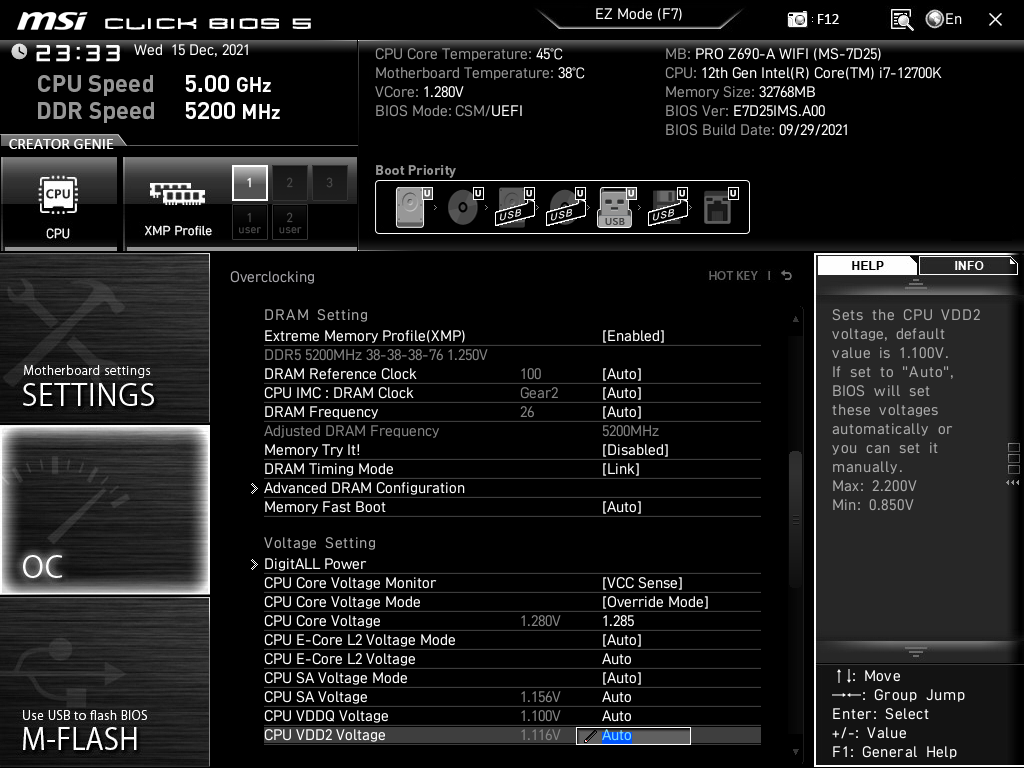The image size is (1024, 768).
Task: Close the BIOS with the X button
Action: [995, 20]
